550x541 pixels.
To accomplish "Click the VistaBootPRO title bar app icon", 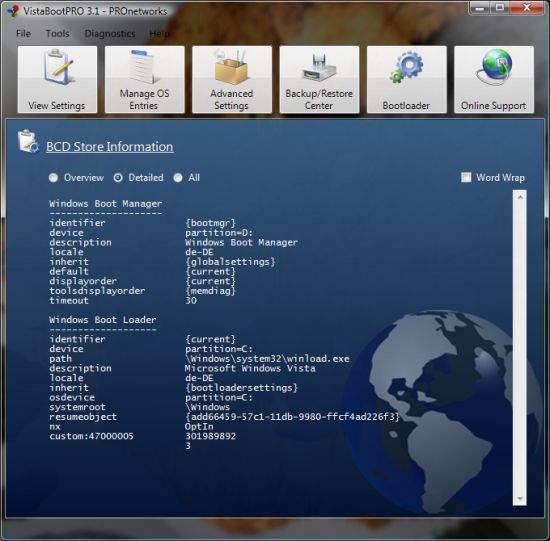I will (x=13, y=11).
